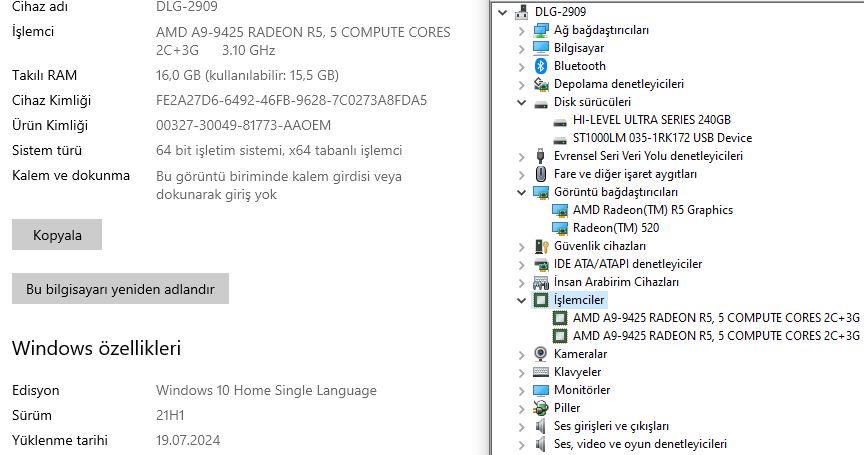Expand the Ses girişleri ve çıkışları node

522,426
